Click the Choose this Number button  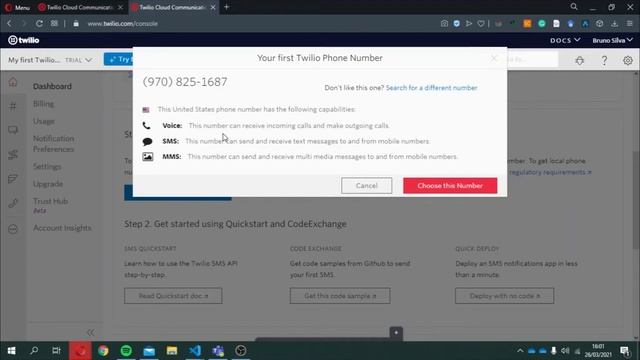[x=450, y=186]
